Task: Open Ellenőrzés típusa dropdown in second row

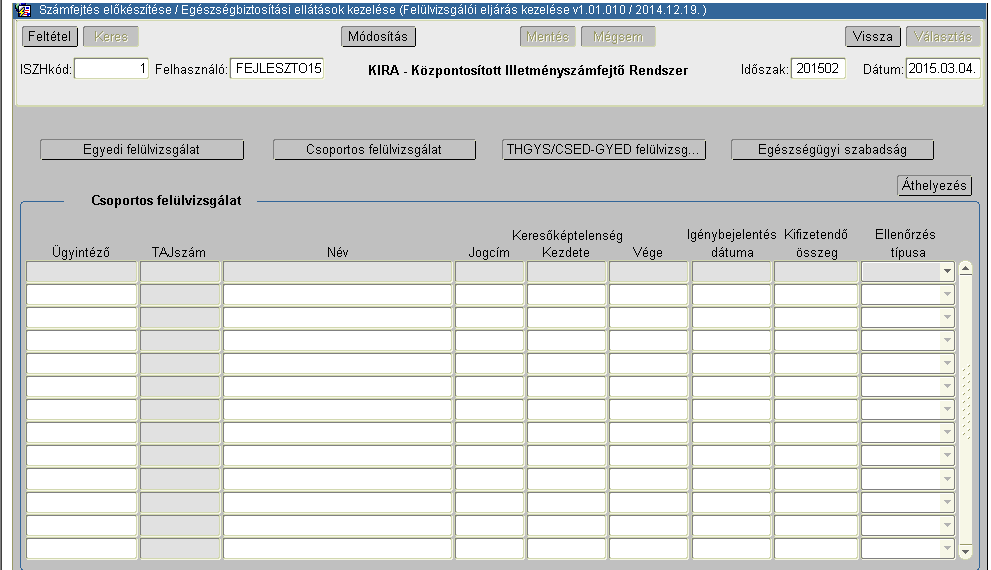Action: [947, 294]
